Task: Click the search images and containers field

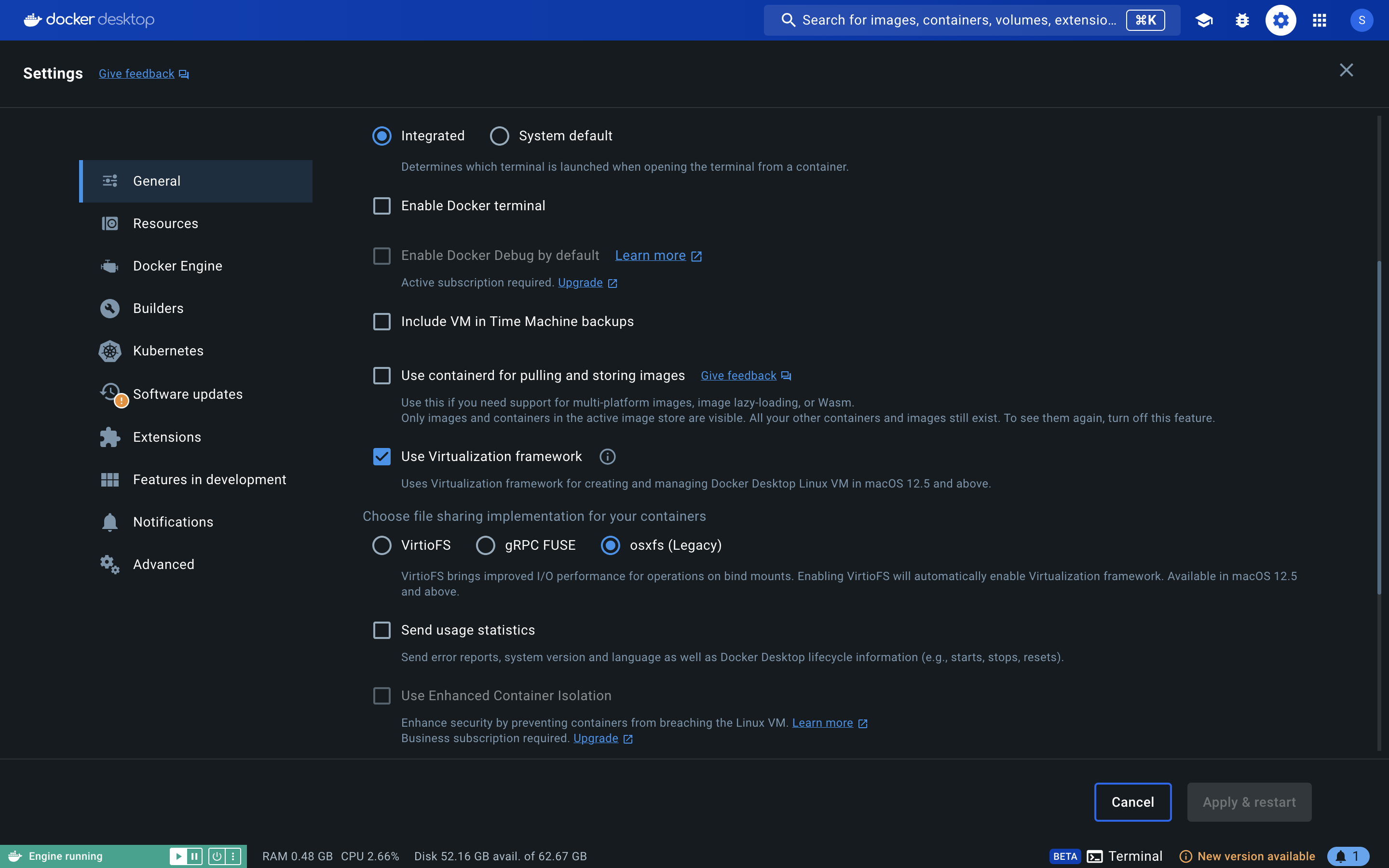Action: tap(972, 20)
